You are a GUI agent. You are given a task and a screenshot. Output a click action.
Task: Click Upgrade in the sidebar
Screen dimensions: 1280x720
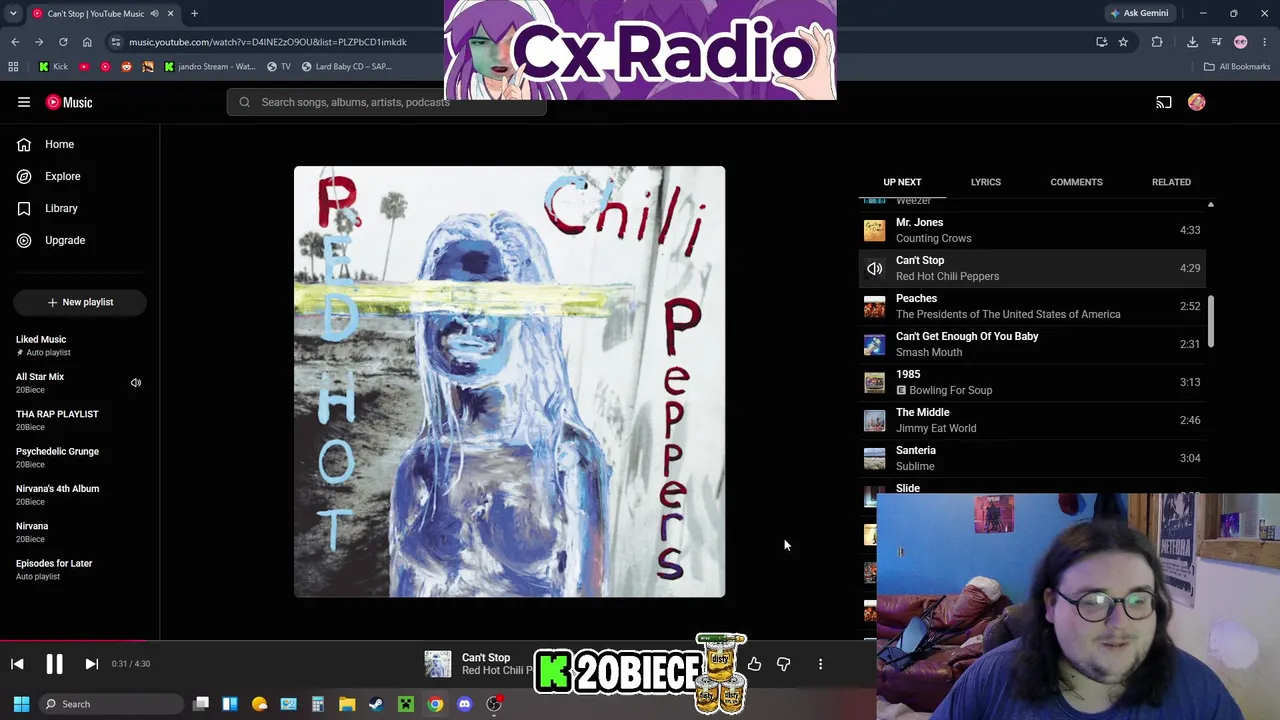click(51, 240)
